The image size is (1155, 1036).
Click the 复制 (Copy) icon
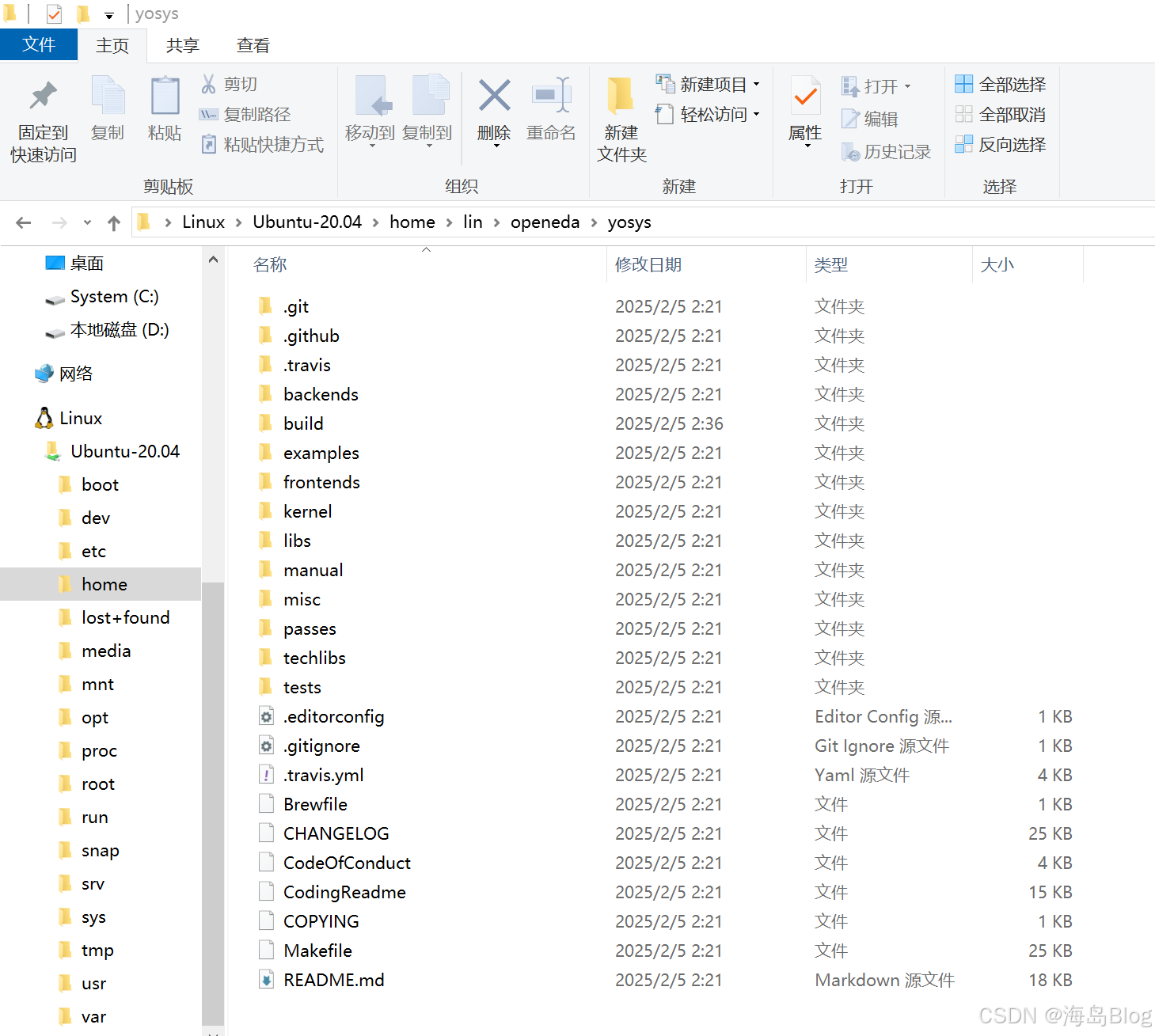click(x=108, y=109)
